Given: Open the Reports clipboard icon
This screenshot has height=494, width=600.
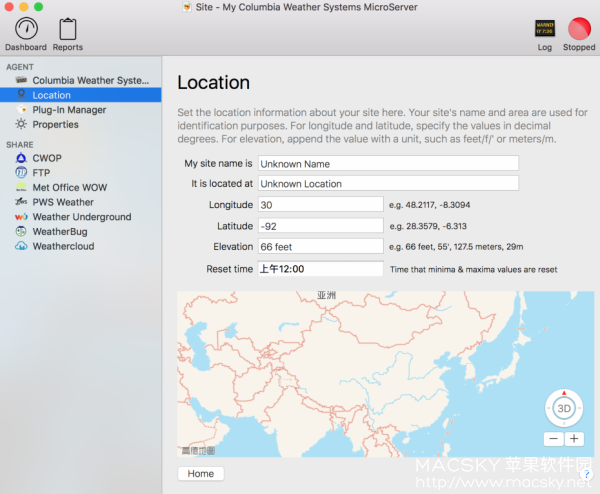Looking at the screenshot, I should click(x=68, y=29).
